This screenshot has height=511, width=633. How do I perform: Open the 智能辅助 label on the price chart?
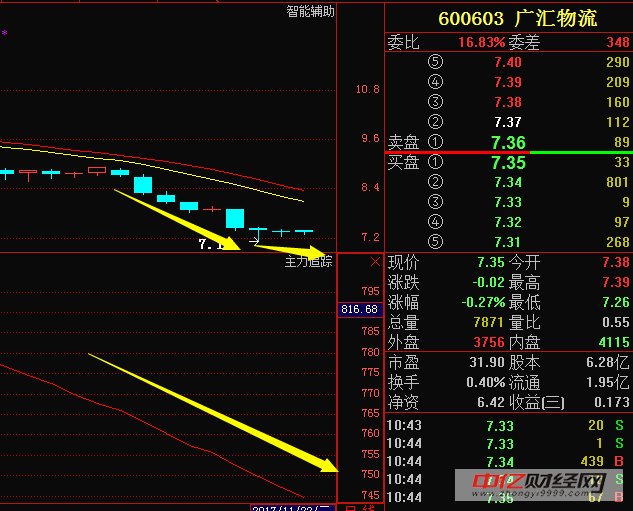310,11
